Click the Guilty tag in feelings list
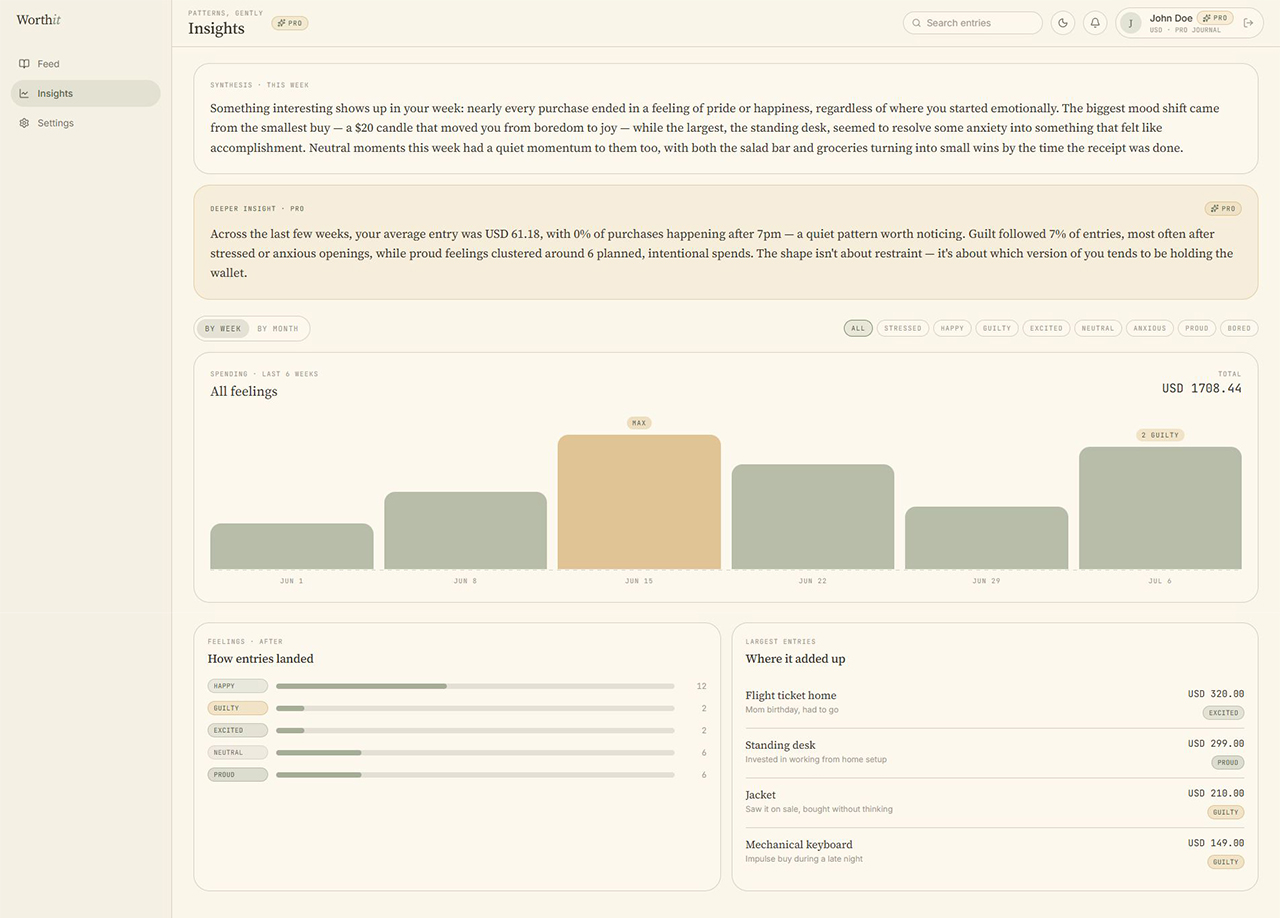This screenshot has height=918, width=1280. pos(238,708)
